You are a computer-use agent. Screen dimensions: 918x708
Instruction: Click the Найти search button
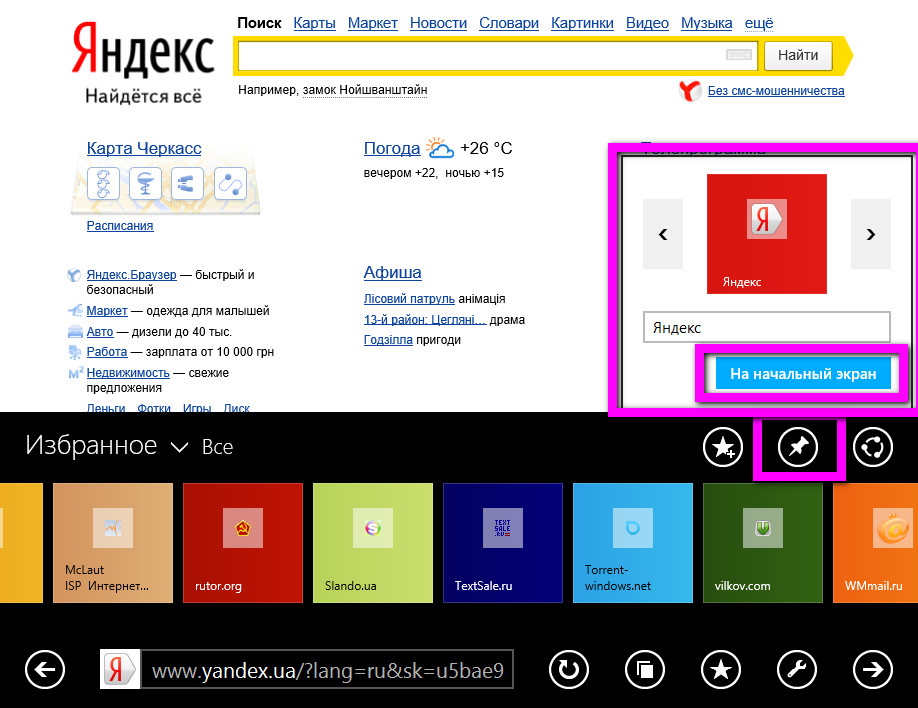[798, 55]
